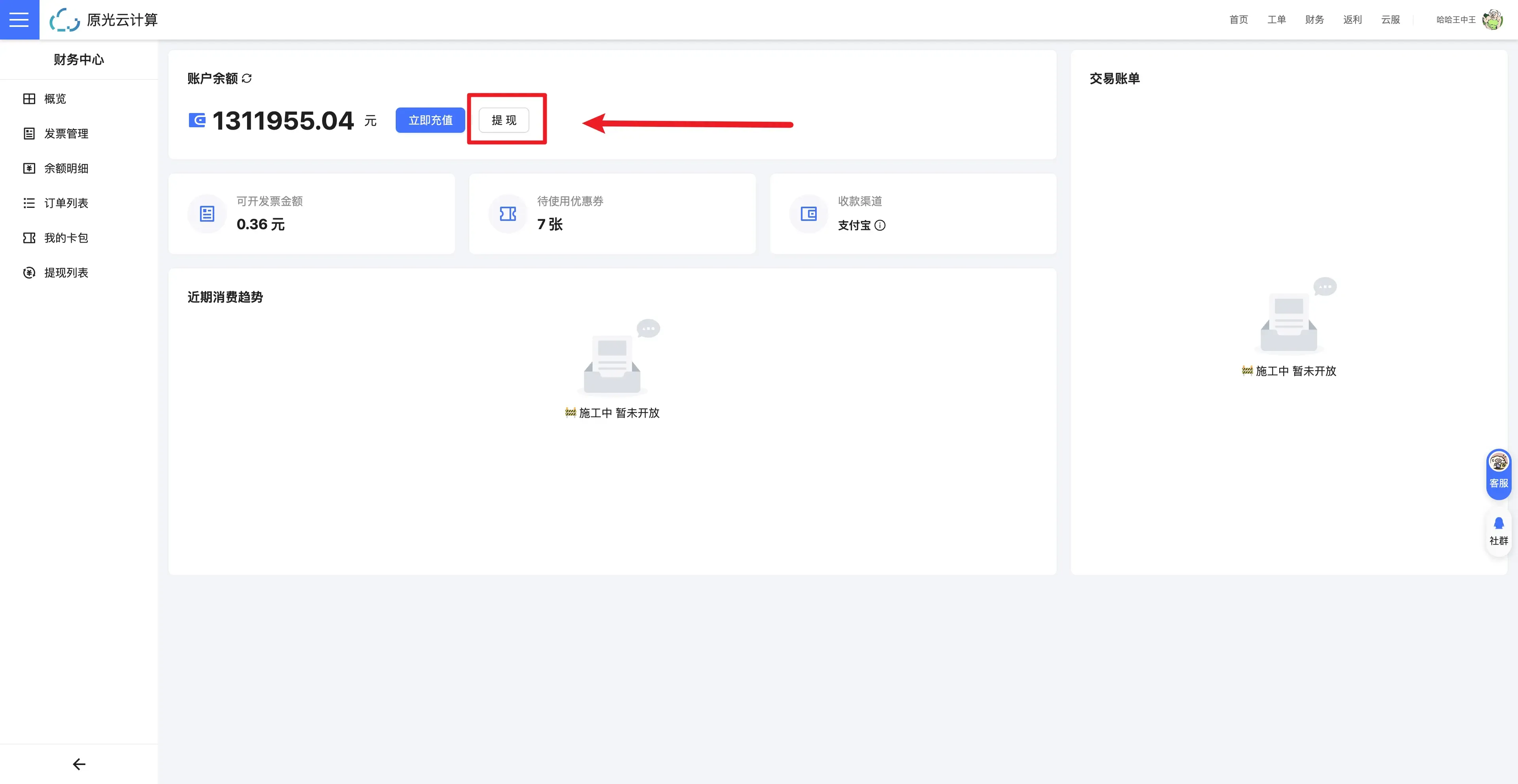The height and width of the screenshot is (784, 1518).
Task: Refresh the account balance icon
Action: 247,78
